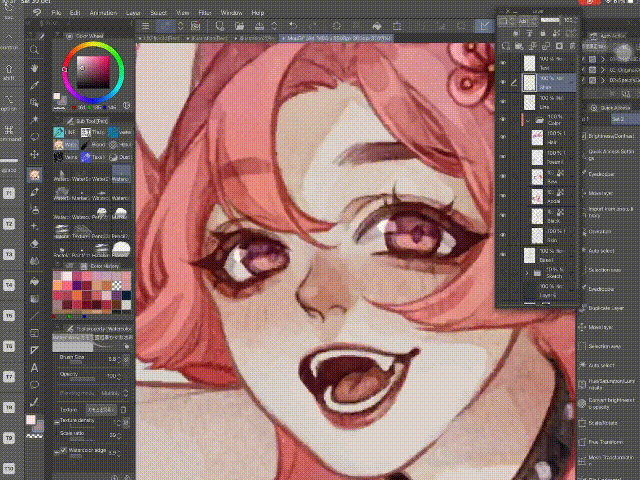Toggle the Watercolor edge checkbox
This screenshot has width=640, height=480.
pos(63,450)
